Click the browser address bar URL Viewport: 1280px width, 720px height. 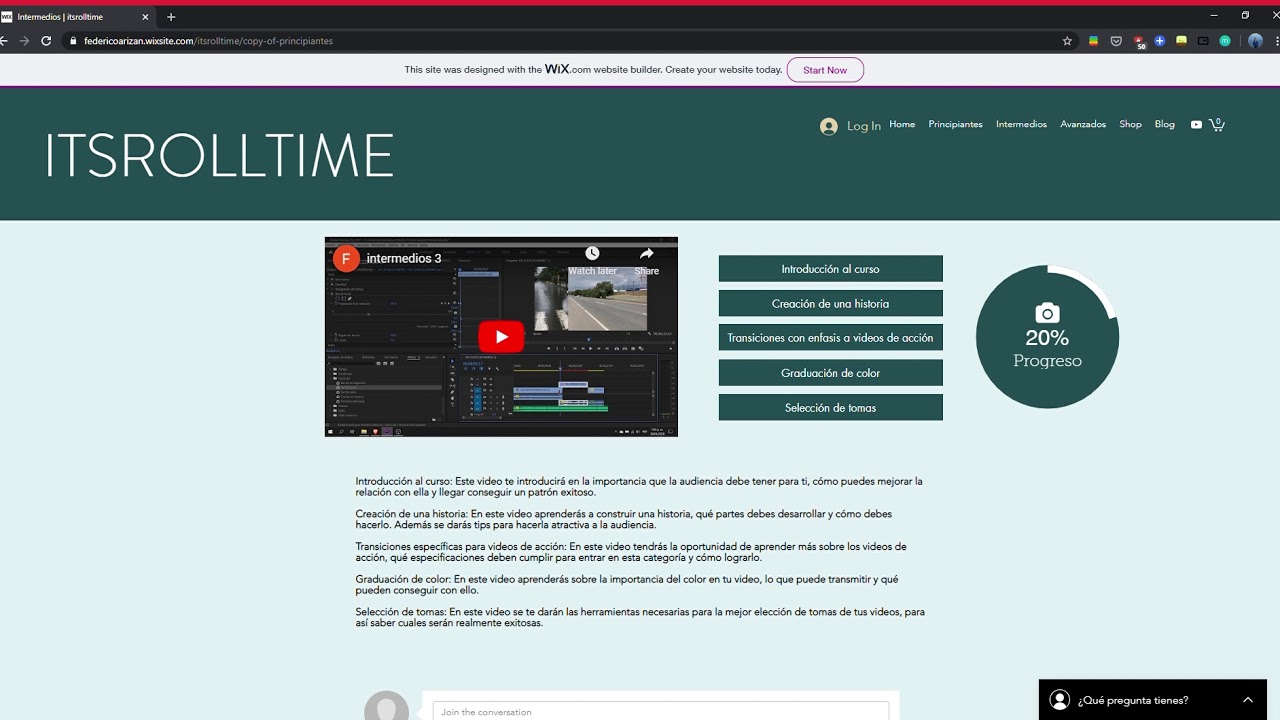point(208,41)
